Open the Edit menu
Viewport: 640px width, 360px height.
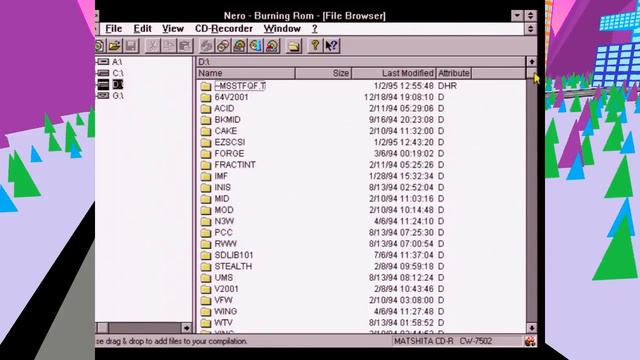click(142, 29)
